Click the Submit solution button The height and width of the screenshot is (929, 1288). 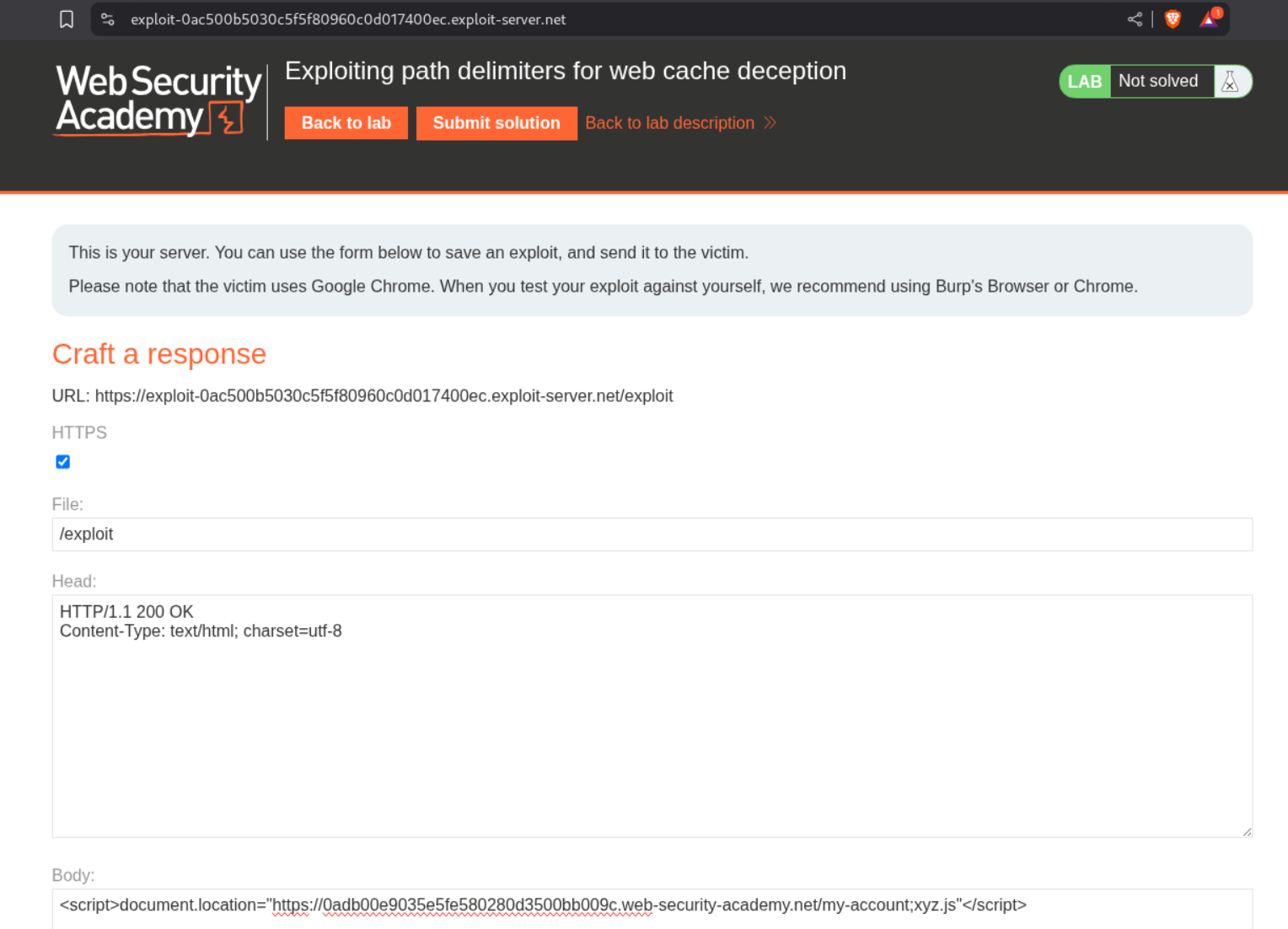pos(496,123)
